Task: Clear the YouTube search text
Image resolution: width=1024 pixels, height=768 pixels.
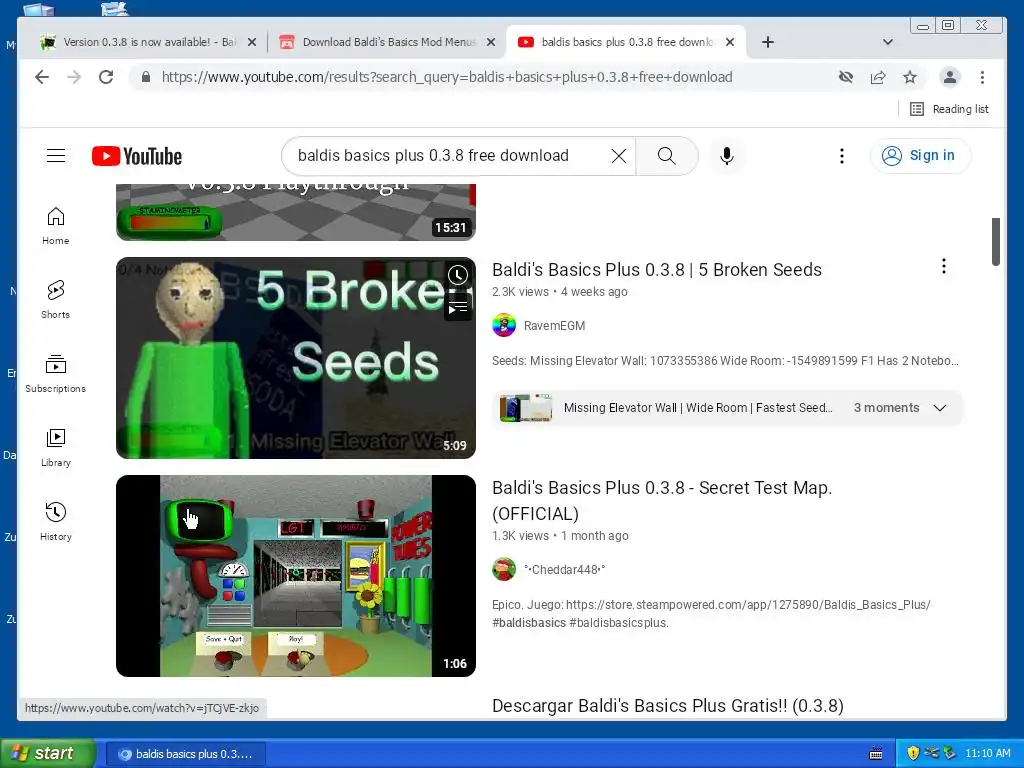Action: click(618, 155)
